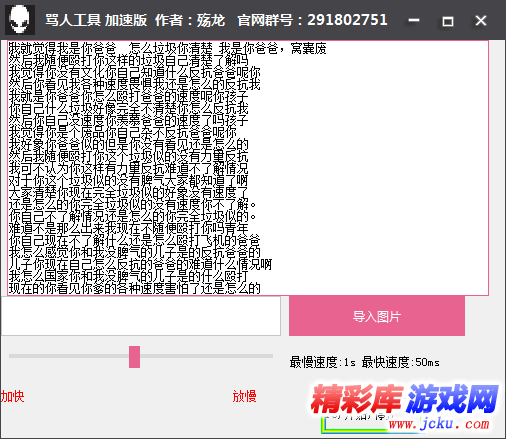Click the window title text 骂人工具 加速版
This screenshot has width=506, height=439.
point(96,20)
